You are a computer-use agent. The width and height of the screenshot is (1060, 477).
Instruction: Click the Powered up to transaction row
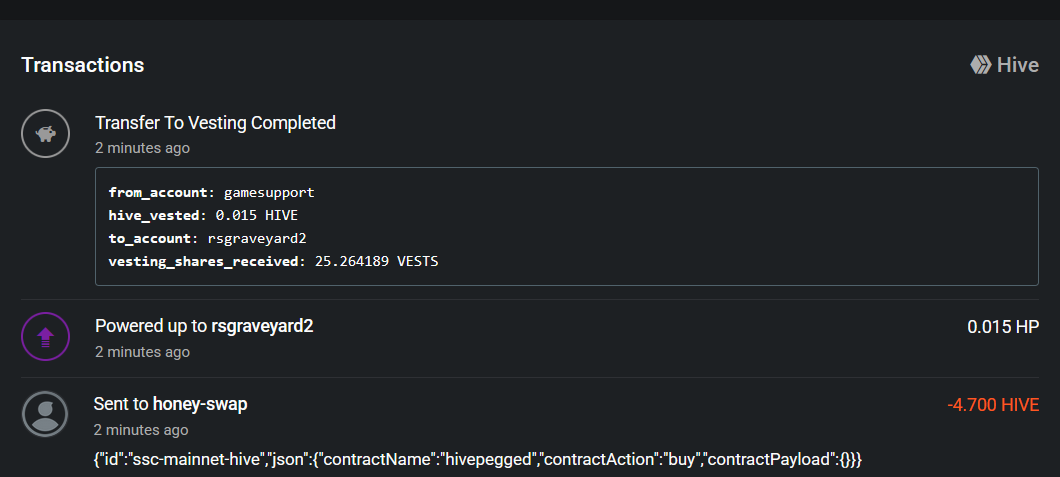pyautogui.click(x=530, y=338)
